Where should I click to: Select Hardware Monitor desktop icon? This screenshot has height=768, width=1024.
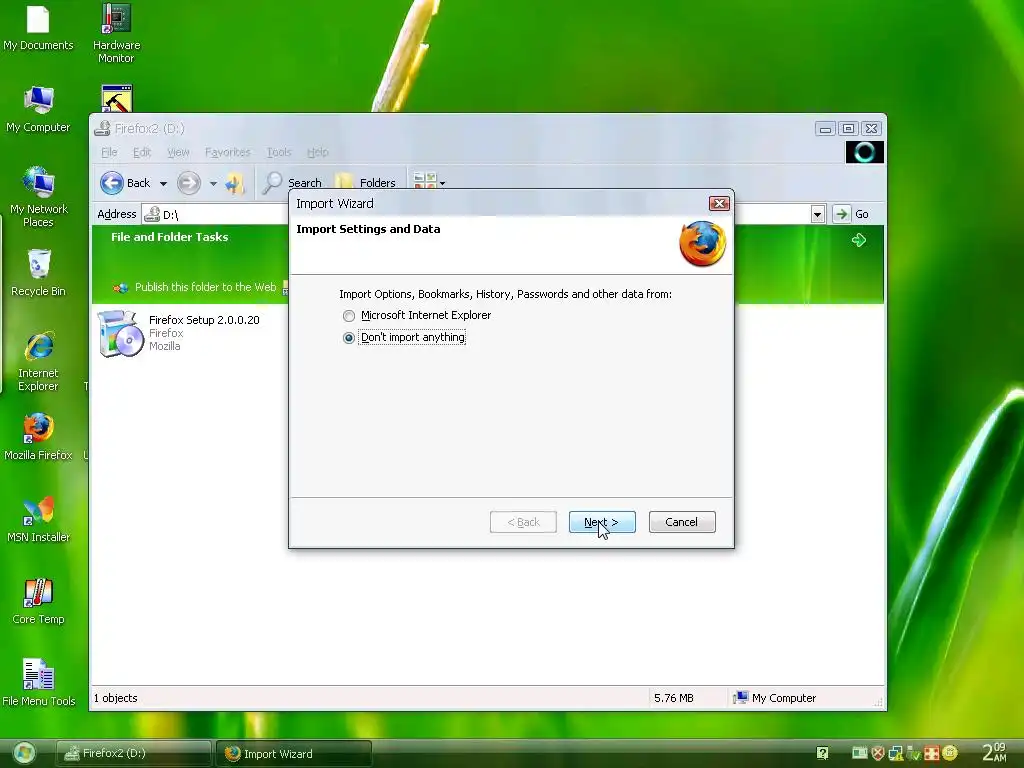point(116,33)
